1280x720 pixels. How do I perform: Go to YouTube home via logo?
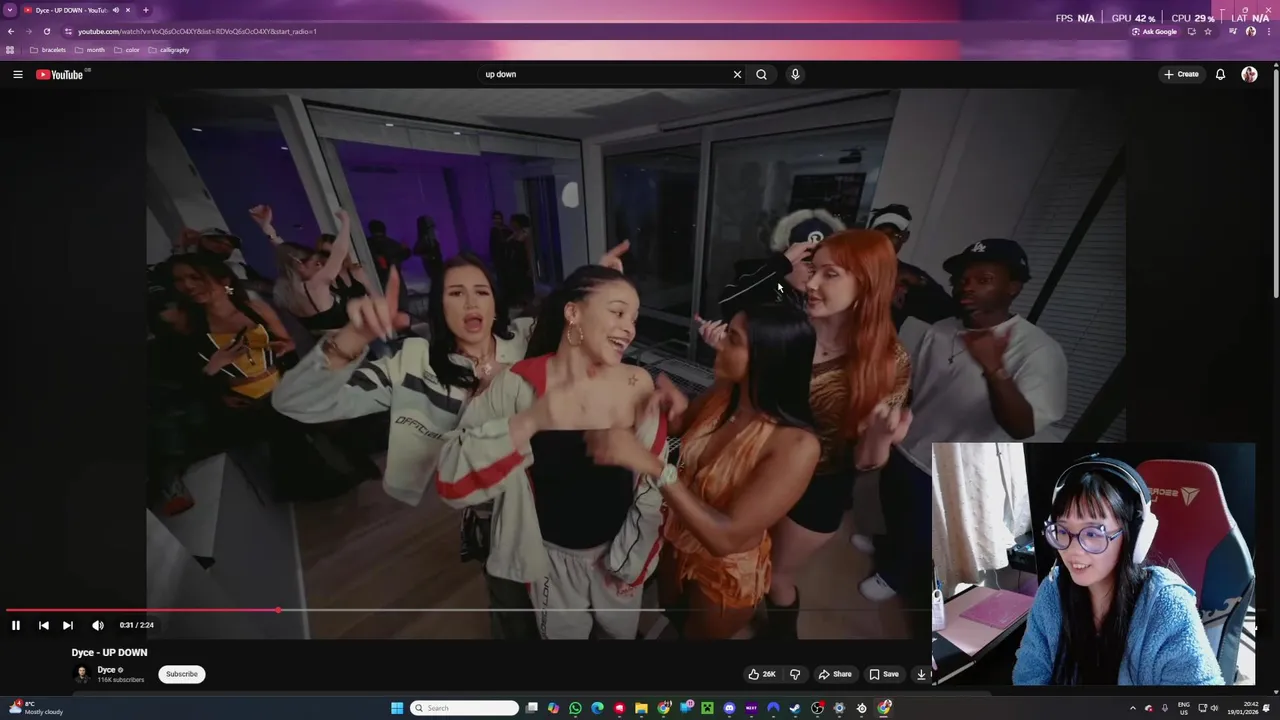(60, 74)
